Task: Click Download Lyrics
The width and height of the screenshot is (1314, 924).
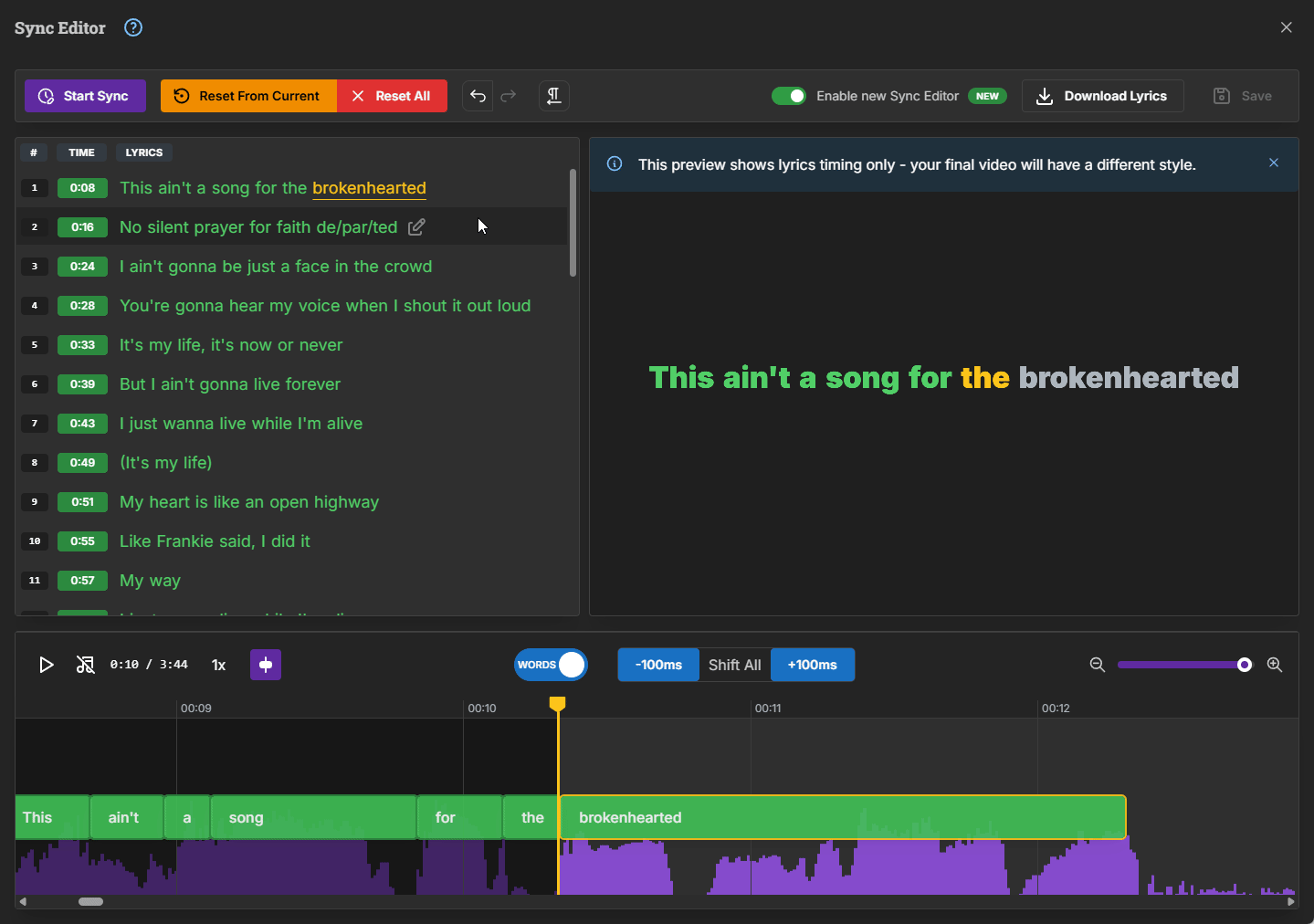Action: coord(1102,96)
